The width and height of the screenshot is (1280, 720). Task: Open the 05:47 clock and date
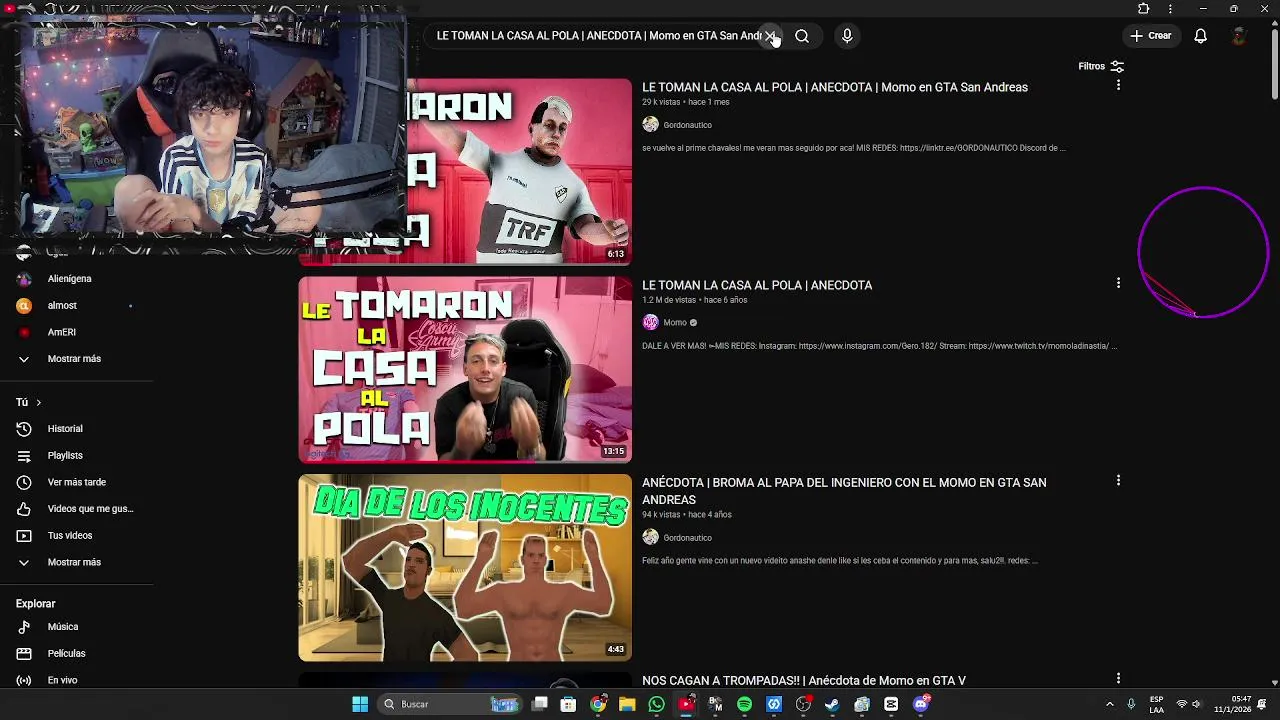point(1233,704)
